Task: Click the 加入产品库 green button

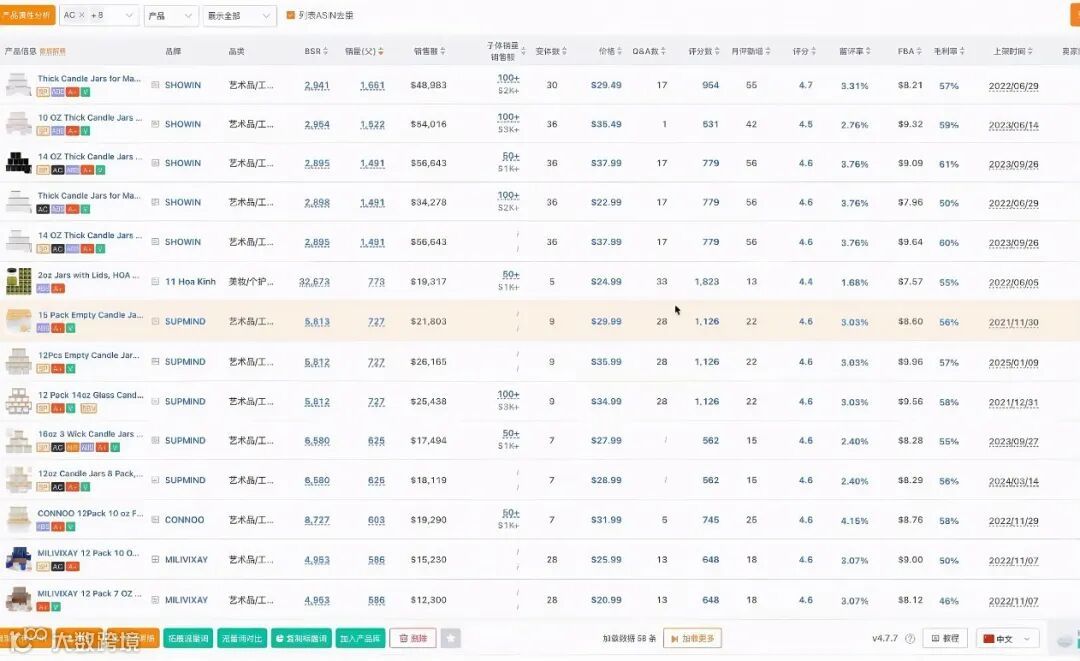Action: pos(360,638)
